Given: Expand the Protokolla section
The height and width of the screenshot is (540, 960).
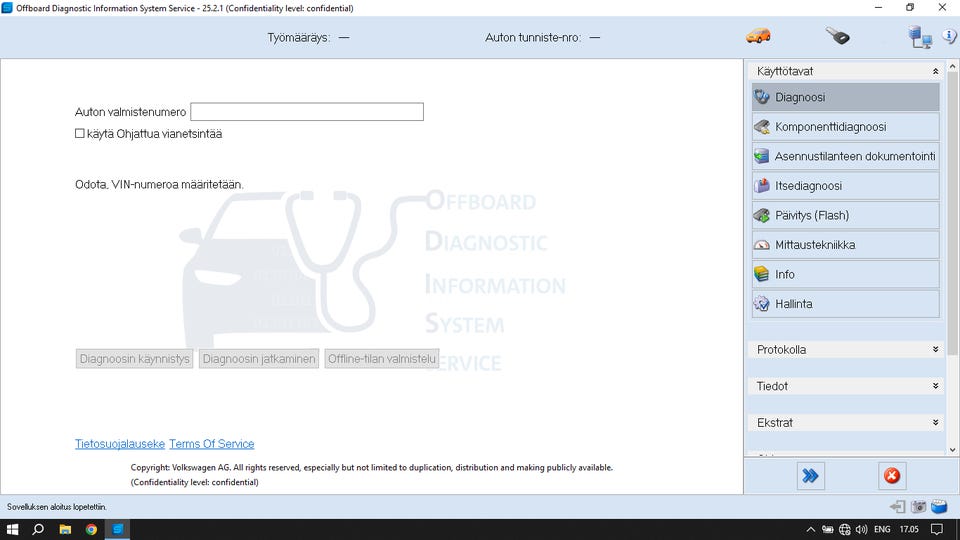Looking at the screenshot, I should pos(935,350).
